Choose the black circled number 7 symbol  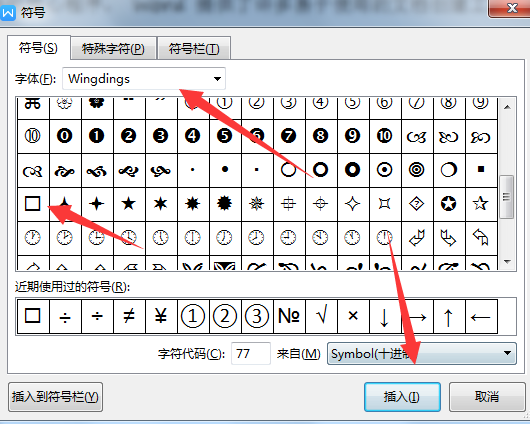(288, 136)
